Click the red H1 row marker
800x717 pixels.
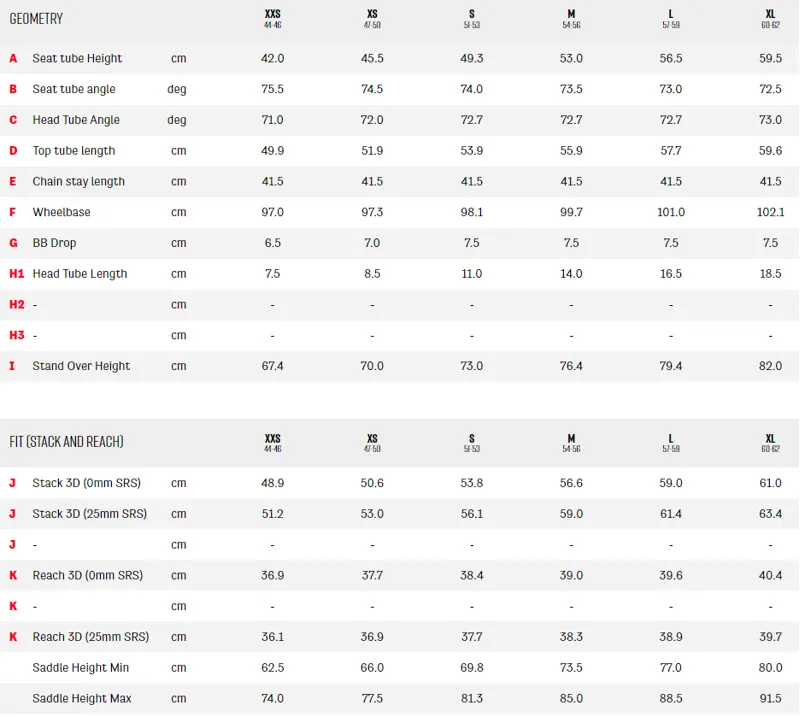click(16, 274)
